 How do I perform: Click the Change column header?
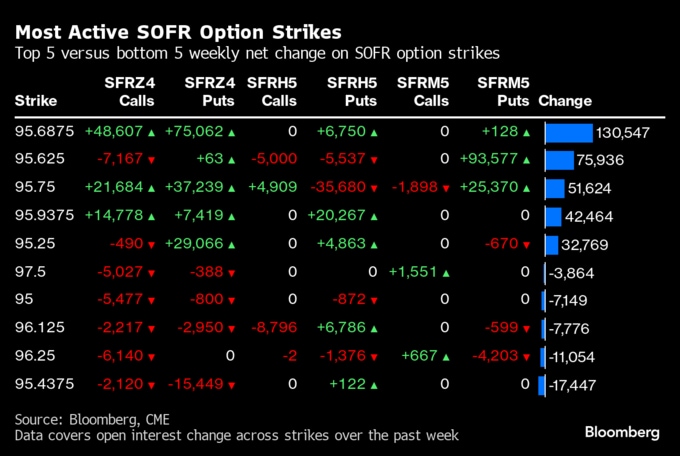point(565,101)
